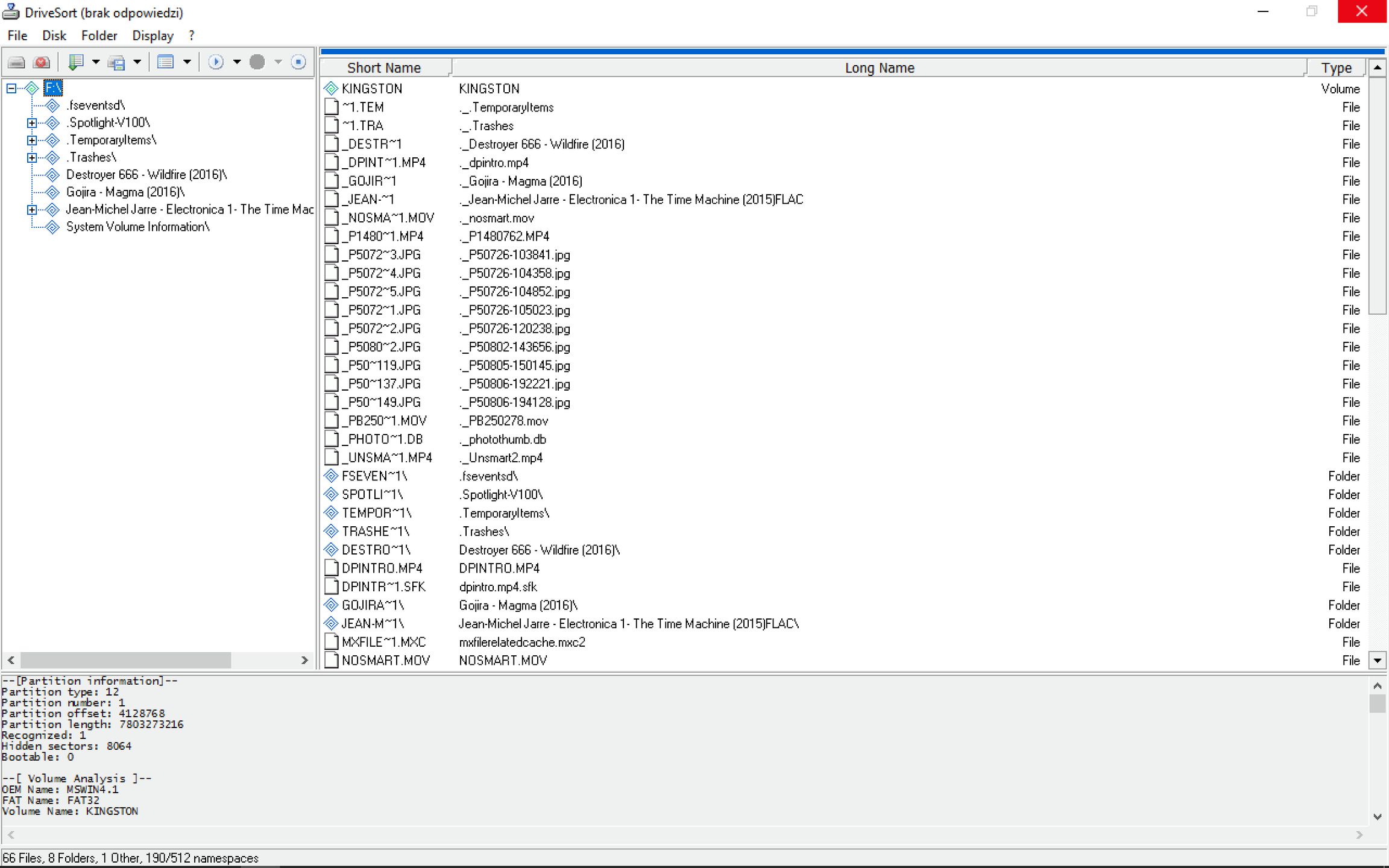Collapse the F:\ root node
The height and width of the screenshot is (868, 1389).
tap(10, 88)
